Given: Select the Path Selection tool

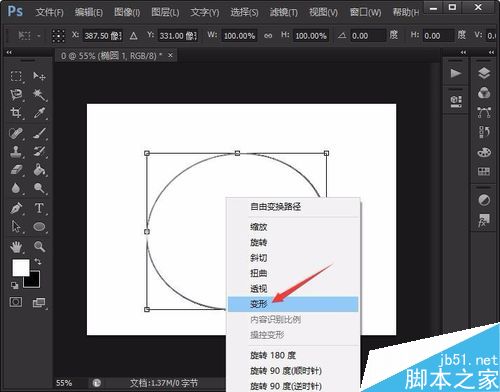Looking at the screenshot, I should (16, 227).
